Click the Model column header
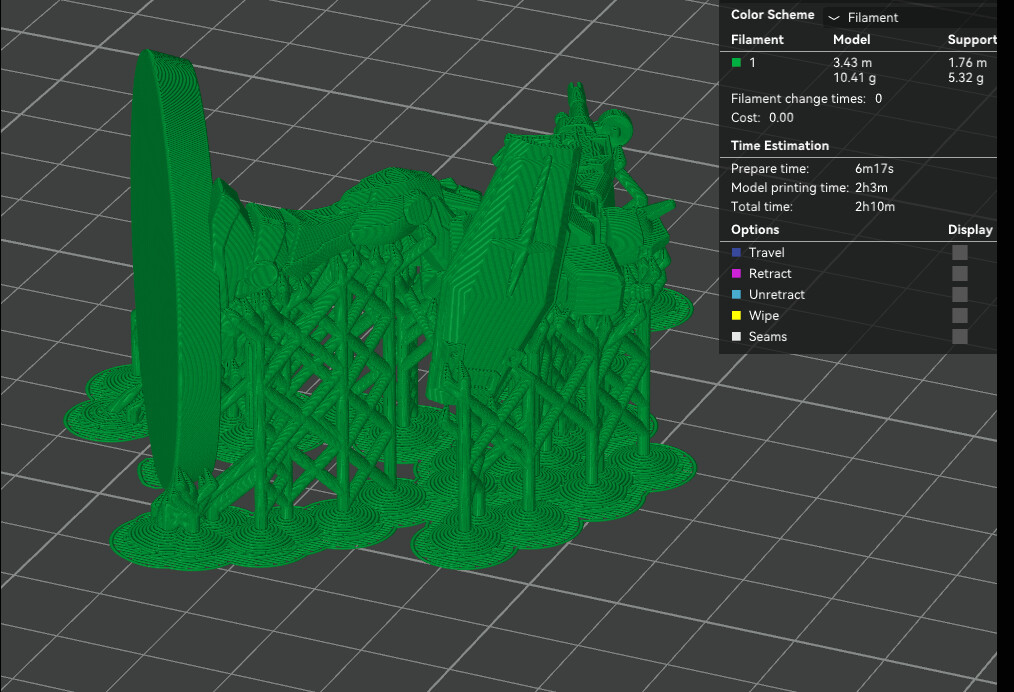This screenshot has height=692, width=1014. [x=851, y=39]
